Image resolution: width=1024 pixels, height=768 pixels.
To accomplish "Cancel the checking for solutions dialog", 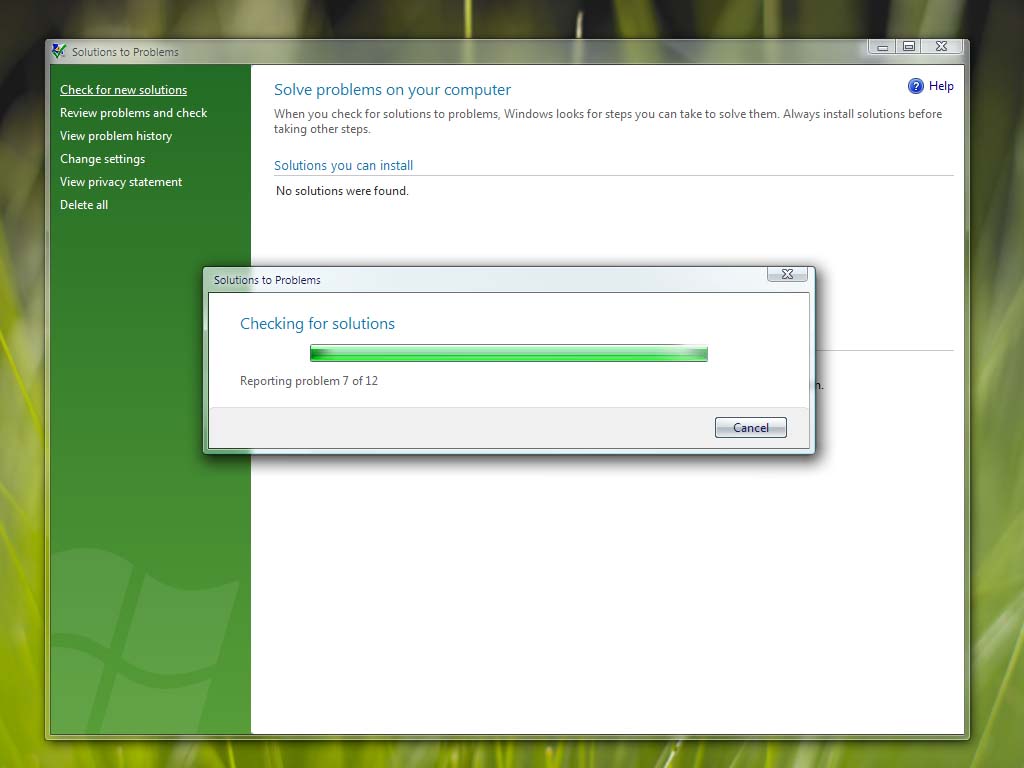I will click(750, 427).
